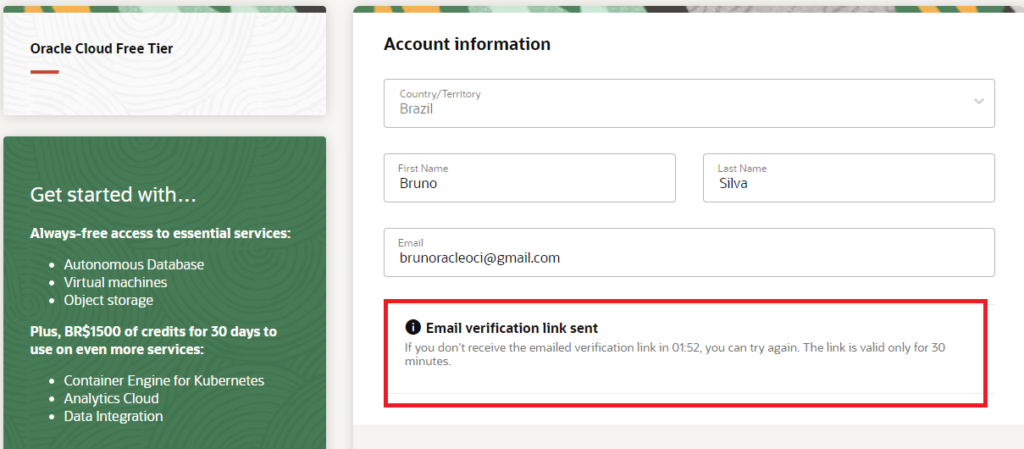Click the Get started with… heading
Screen dimensions: 1024x449
(x=113, y=194)
